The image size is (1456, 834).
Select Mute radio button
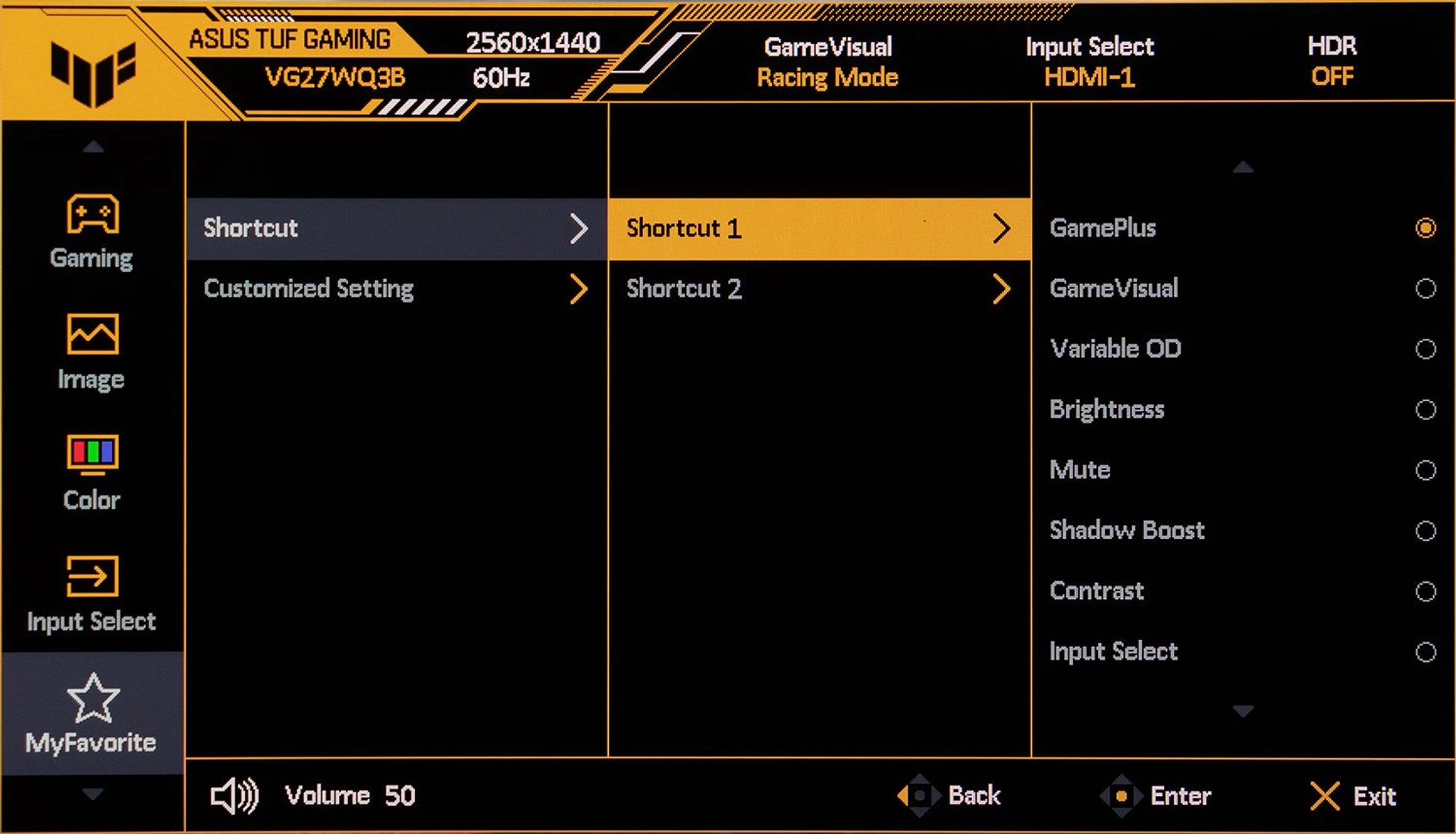click(1426, 470)
